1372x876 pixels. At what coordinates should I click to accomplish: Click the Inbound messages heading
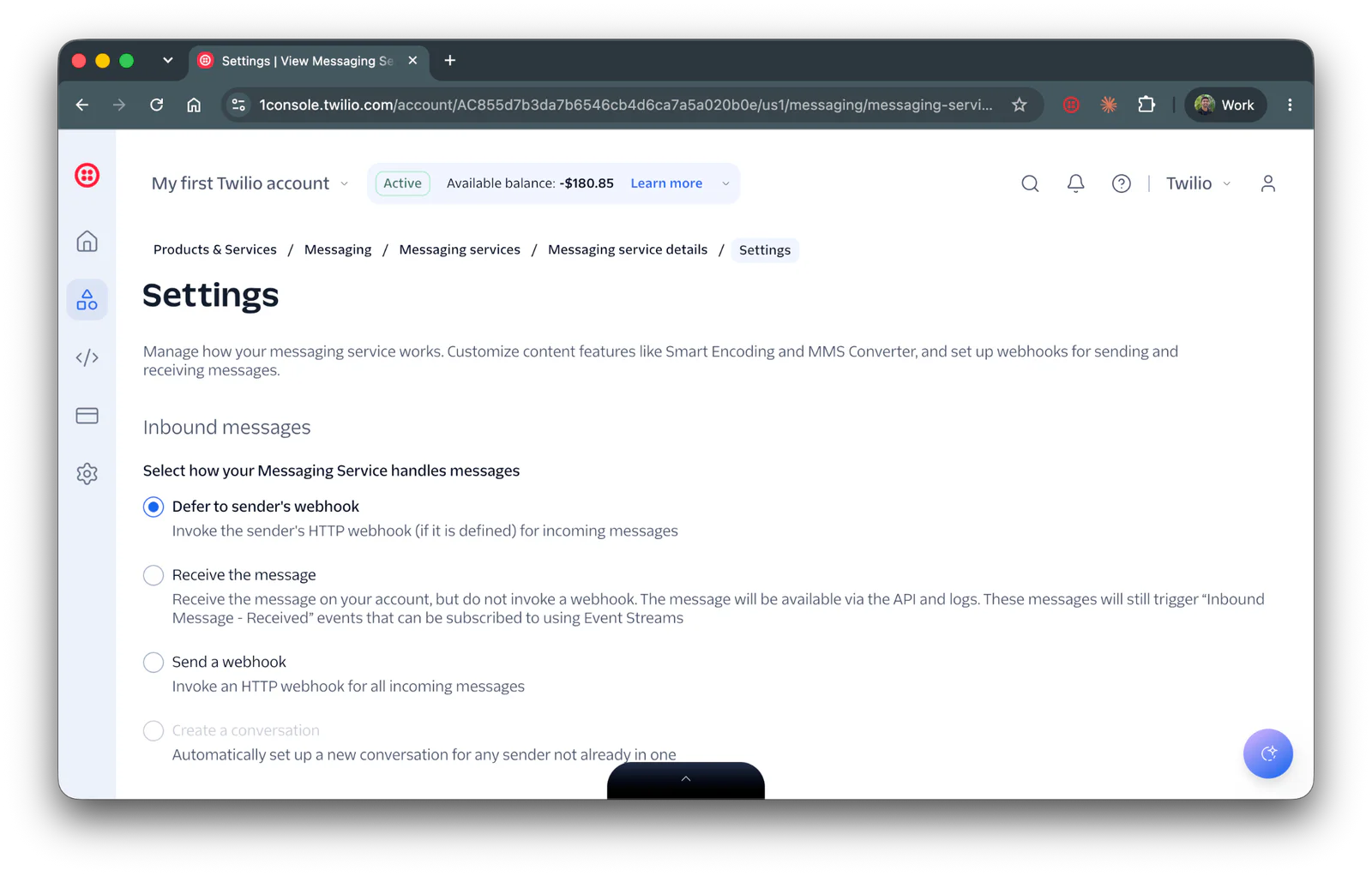coord(226,427)
